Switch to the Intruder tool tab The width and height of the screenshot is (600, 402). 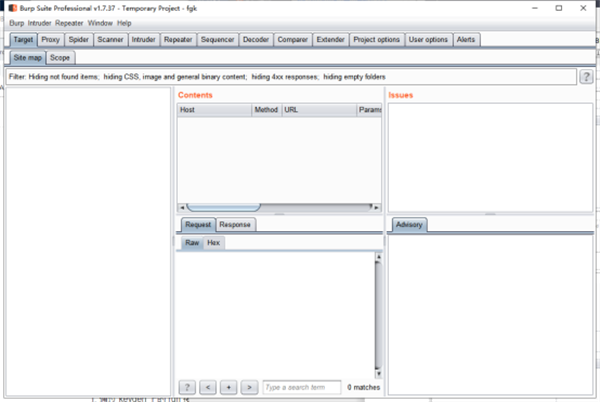click(143, 40)
